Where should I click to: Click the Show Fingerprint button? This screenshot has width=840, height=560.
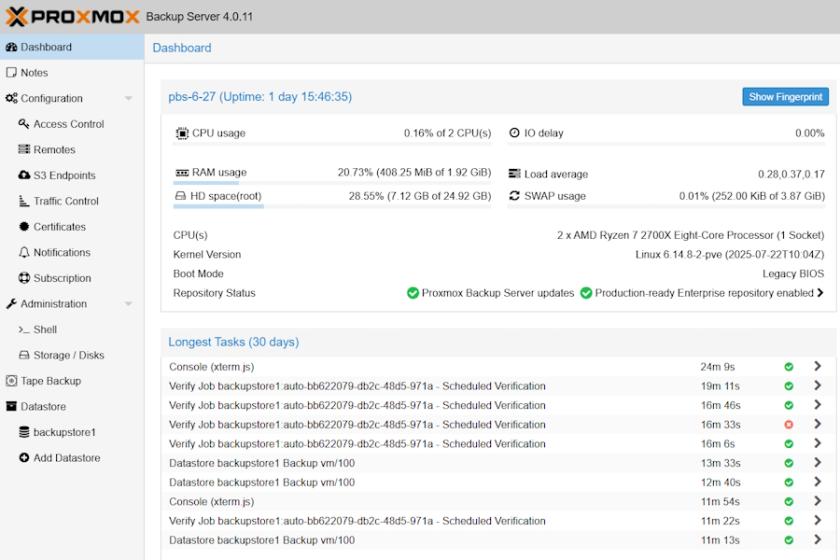pos(785,97)
